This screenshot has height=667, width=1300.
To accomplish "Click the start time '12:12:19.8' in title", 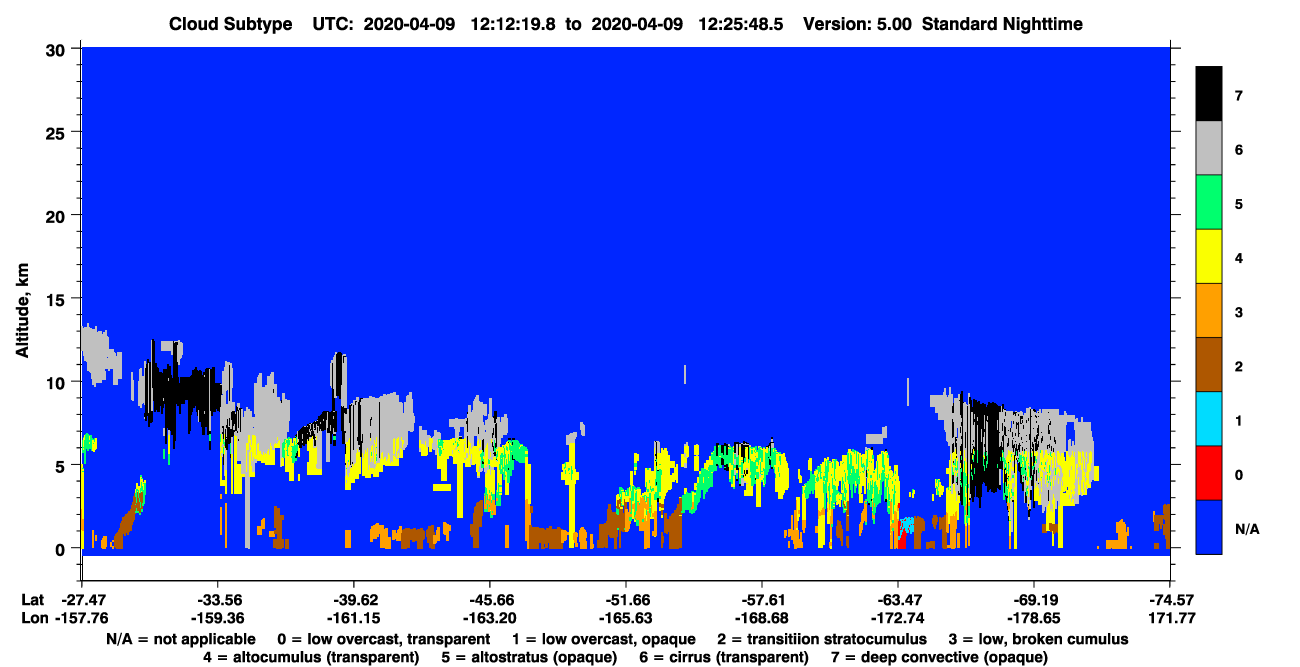I will 515,24.
